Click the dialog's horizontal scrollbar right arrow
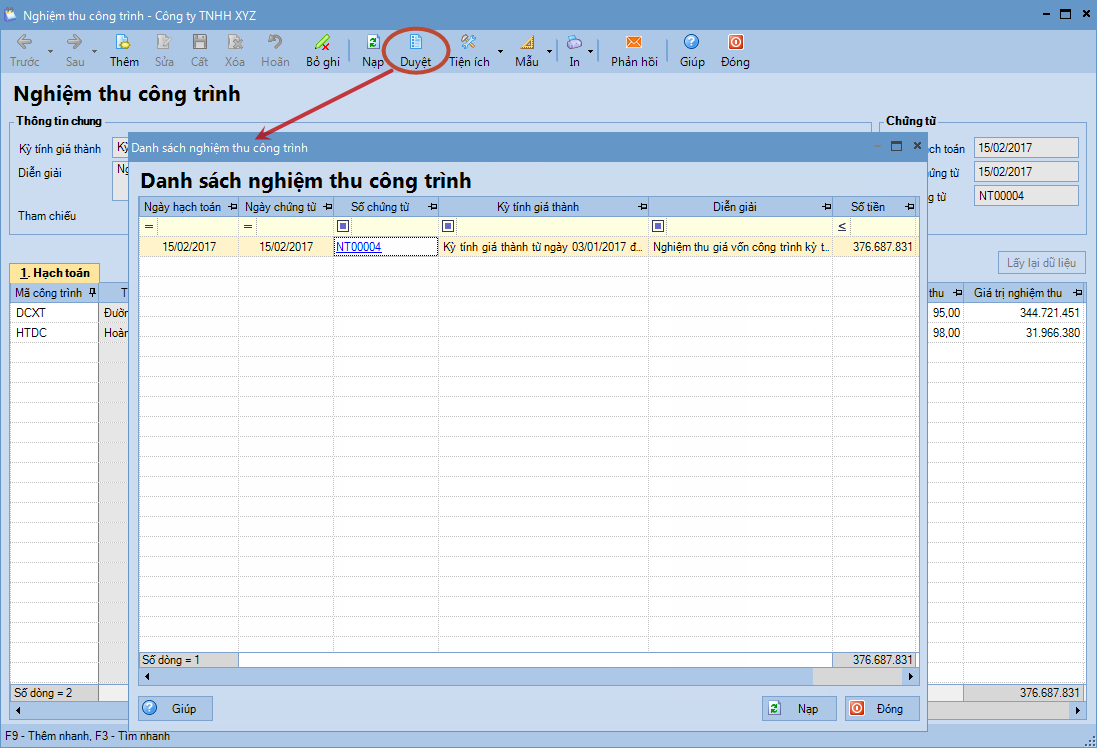Screen dimensions: 1097x748 (x=911, y=677)
